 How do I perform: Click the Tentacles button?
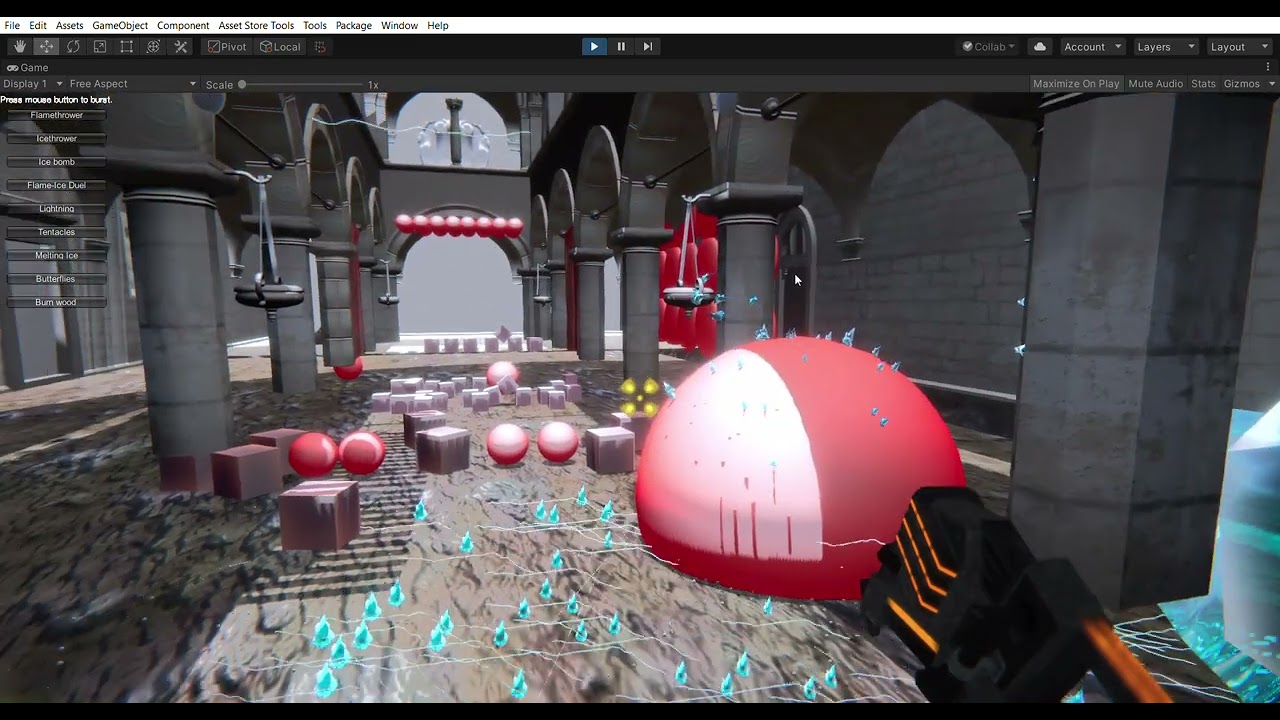(57, 232)
